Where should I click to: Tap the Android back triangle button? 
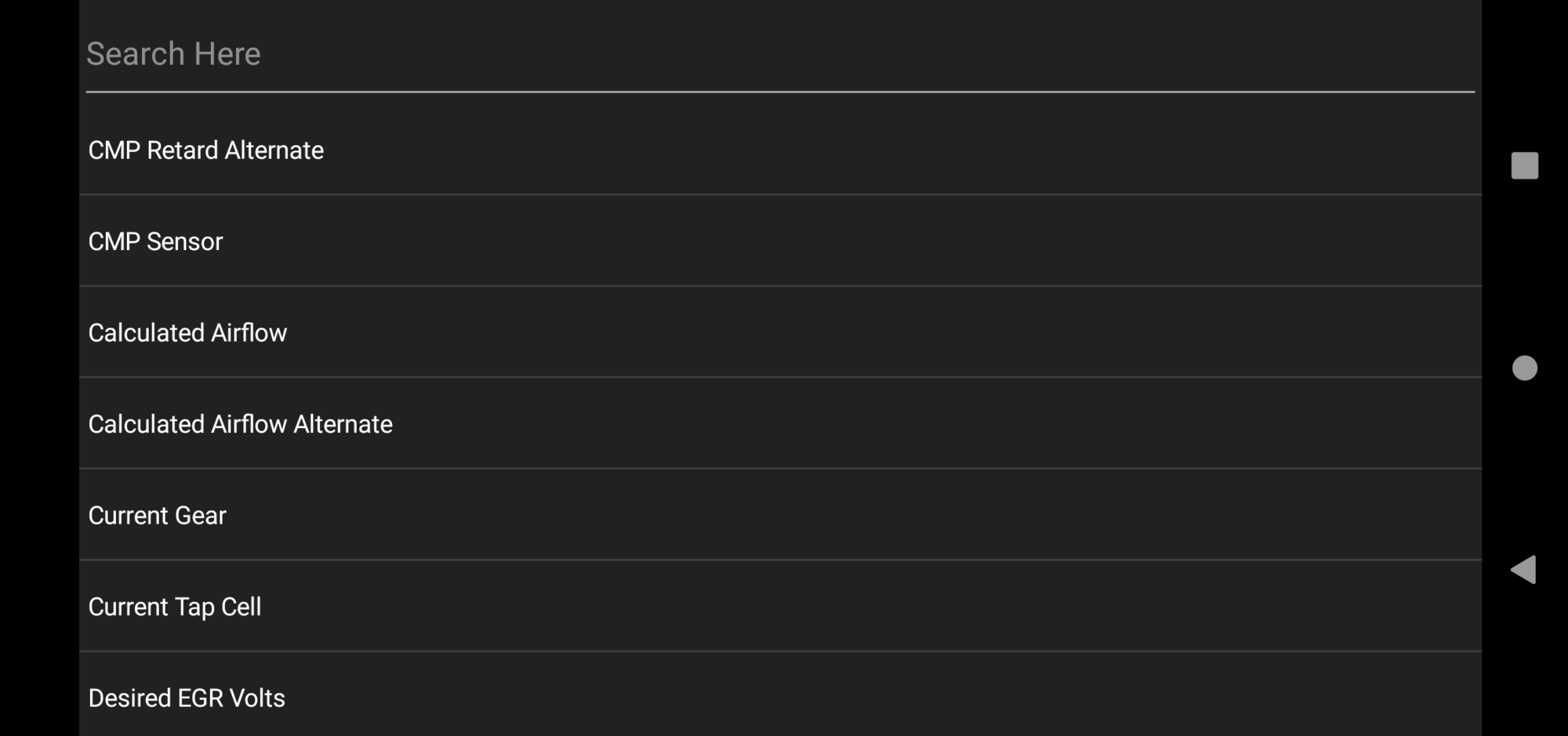point(1523,570)
